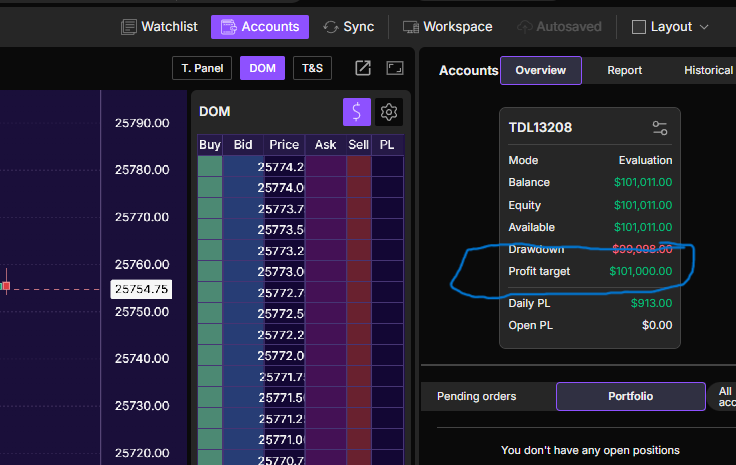Click the Equity value in account card
Screen dimensions: 736x465
[643, 205]
